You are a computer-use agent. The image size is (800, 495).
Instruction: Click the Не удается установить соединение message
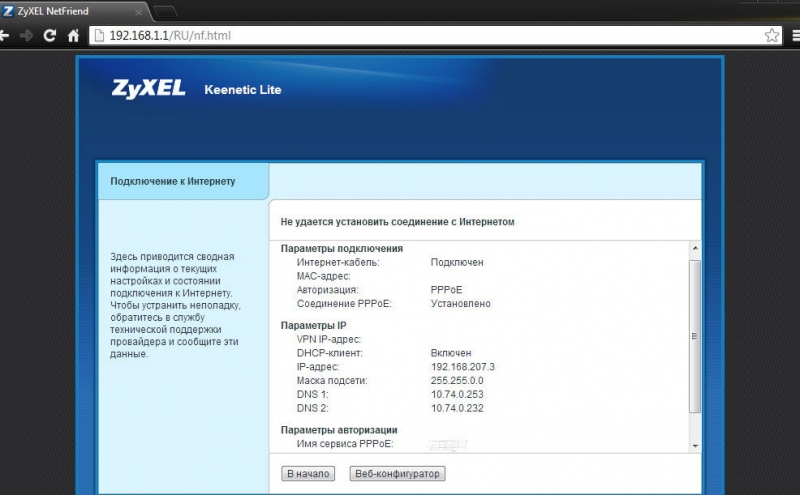coord(397,222)
